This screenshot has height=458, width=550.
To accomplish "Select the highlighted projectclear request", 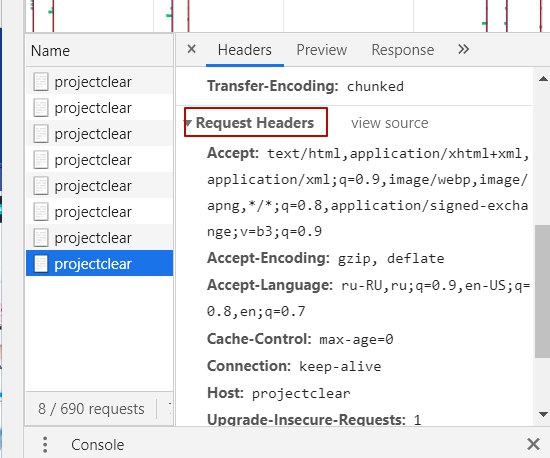I will coord(100,263).
